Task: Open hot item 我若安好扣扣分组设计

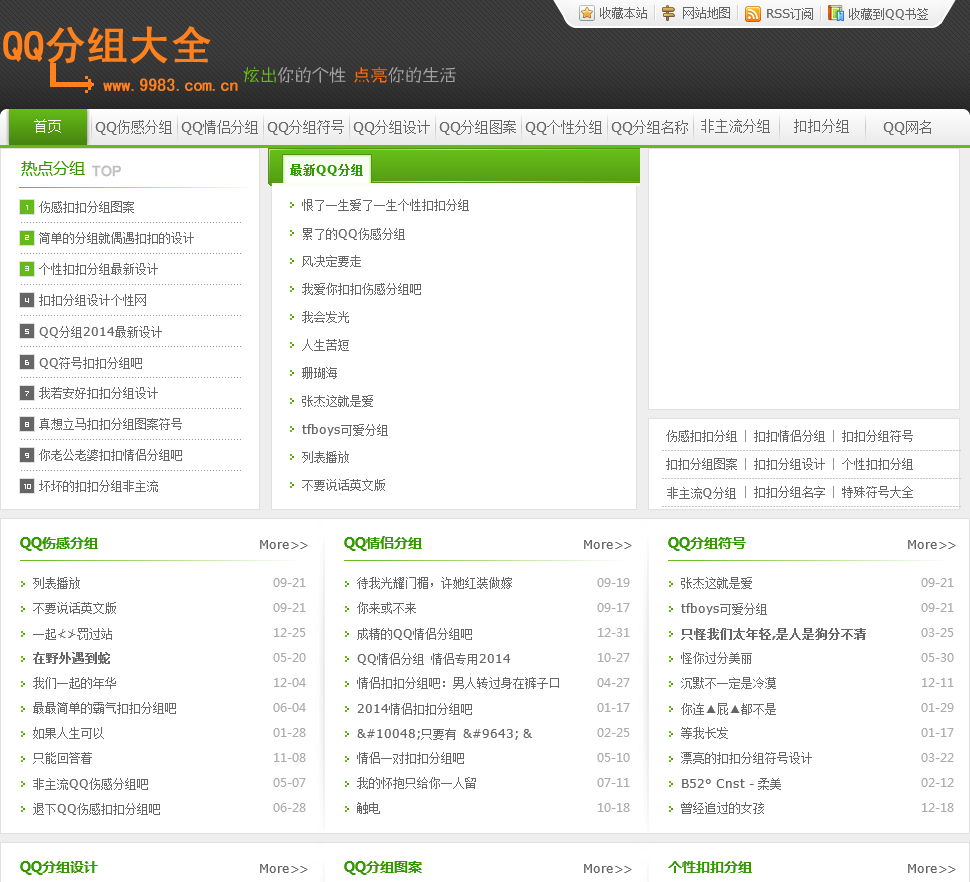Action: (98, 393)
